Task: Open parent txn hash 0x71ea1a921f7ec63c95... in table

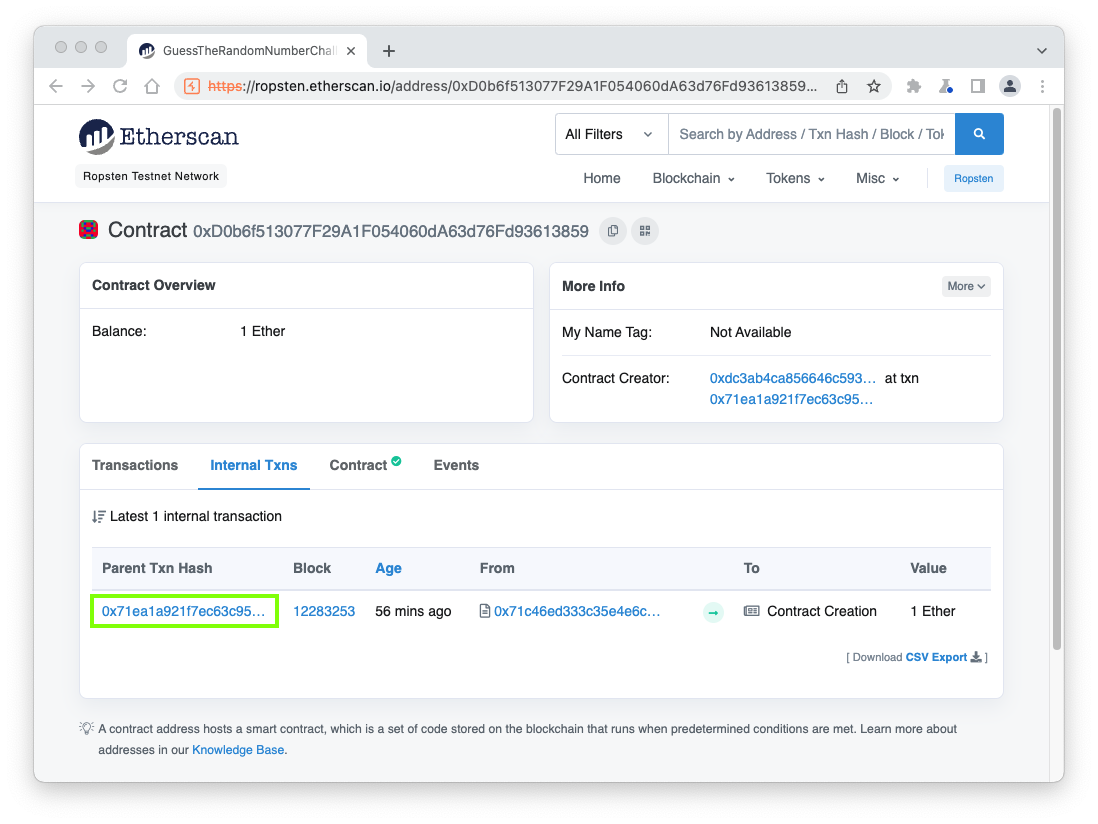Action: point(183,611)
